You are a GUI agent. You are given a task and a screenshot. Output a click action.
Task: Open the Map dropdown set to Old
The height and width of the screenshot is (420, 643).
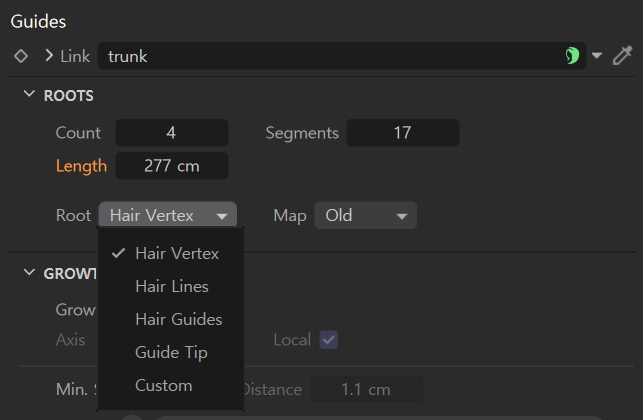365,215
